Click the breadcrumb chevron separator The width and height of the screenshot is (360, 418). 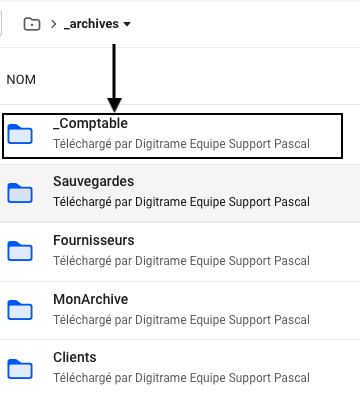click(53, 24)
